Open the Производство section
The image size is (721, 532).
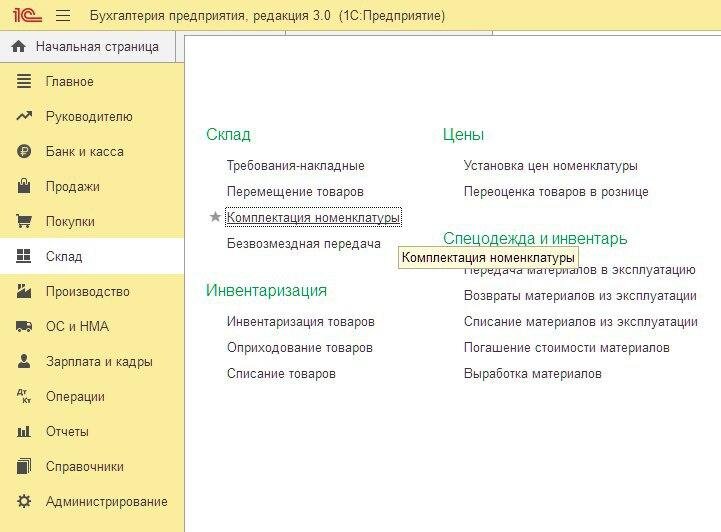tap(87, 292)
